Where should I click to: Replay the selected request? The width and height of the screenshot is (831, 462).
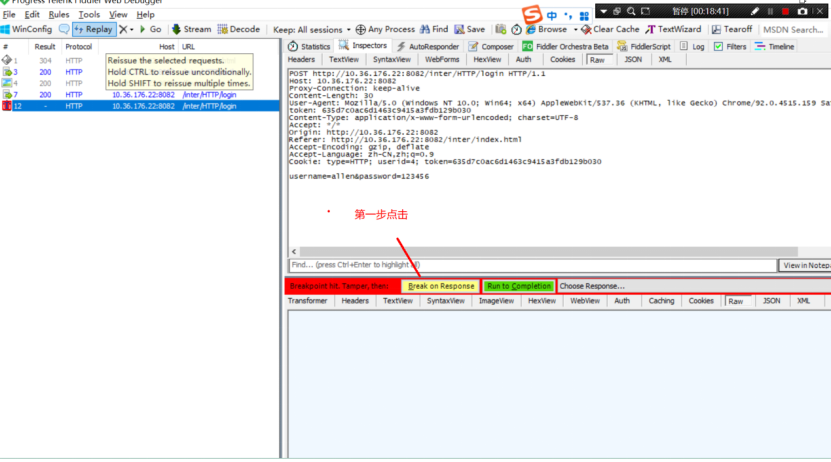coord(94,29)
